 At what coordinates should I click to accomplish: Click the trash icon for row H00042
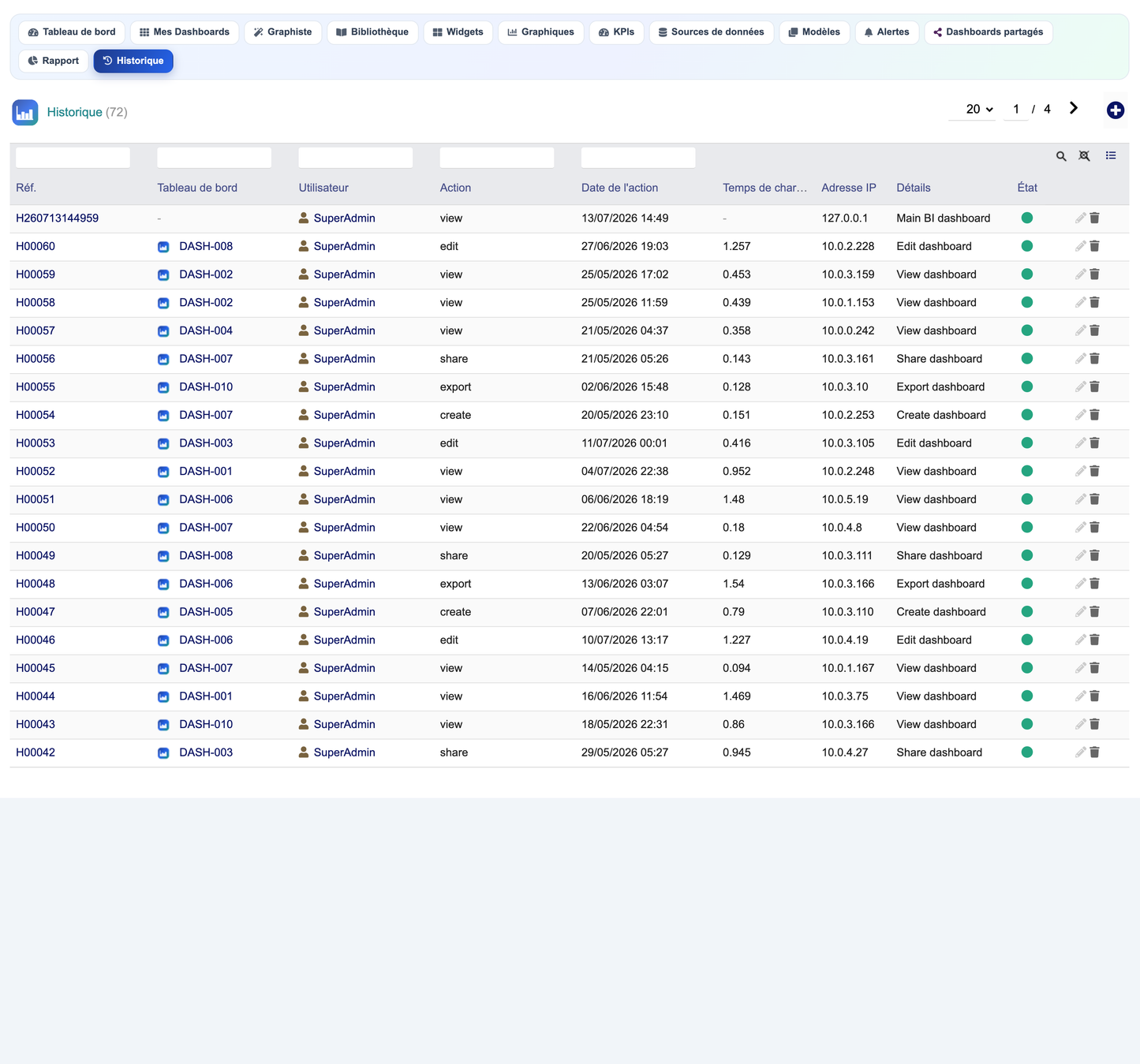click(x=1094, y=752)
